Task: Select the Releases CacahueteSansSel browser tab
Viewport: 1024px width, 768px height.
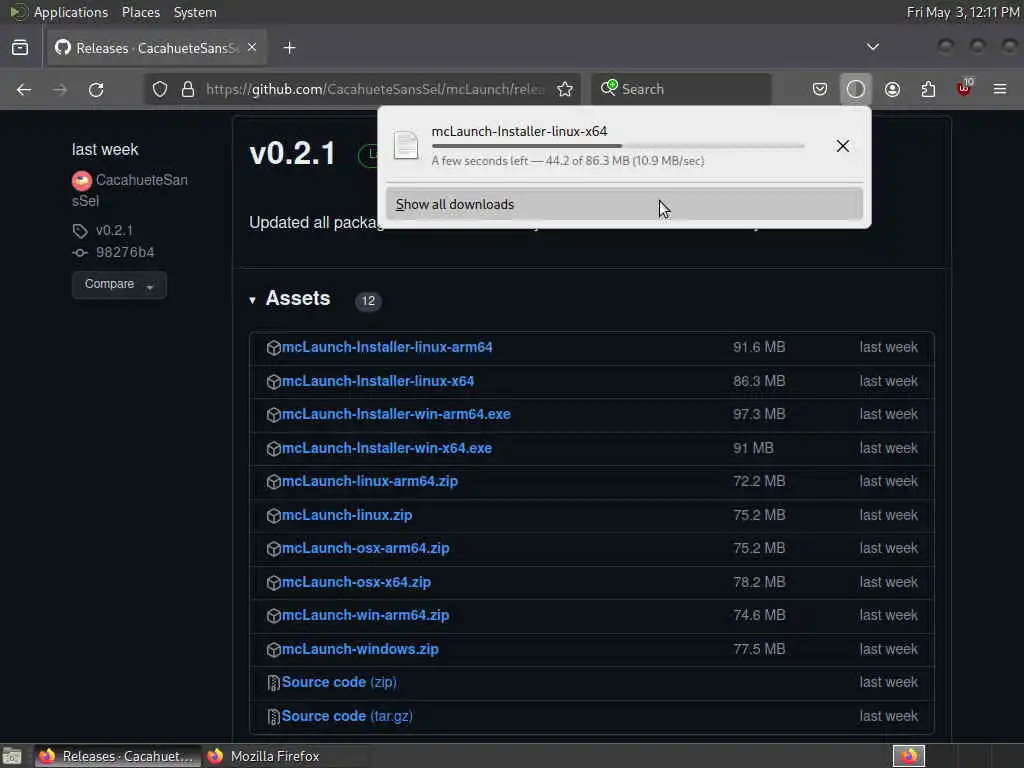Action: [x=157, y=48]
